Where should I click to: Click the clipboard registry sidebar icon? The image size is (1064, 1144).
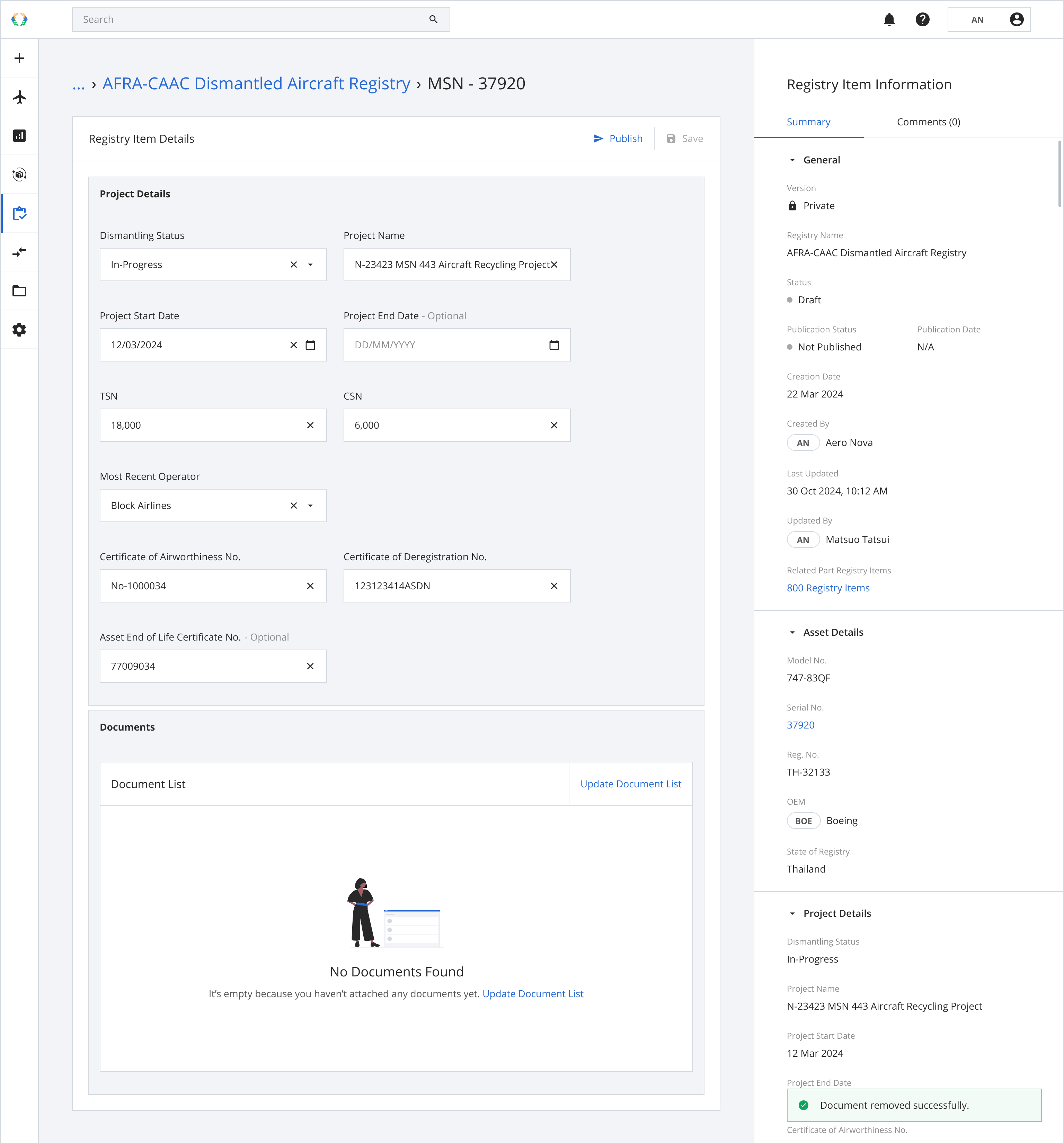pyautogui.click(x=20, y=214)
